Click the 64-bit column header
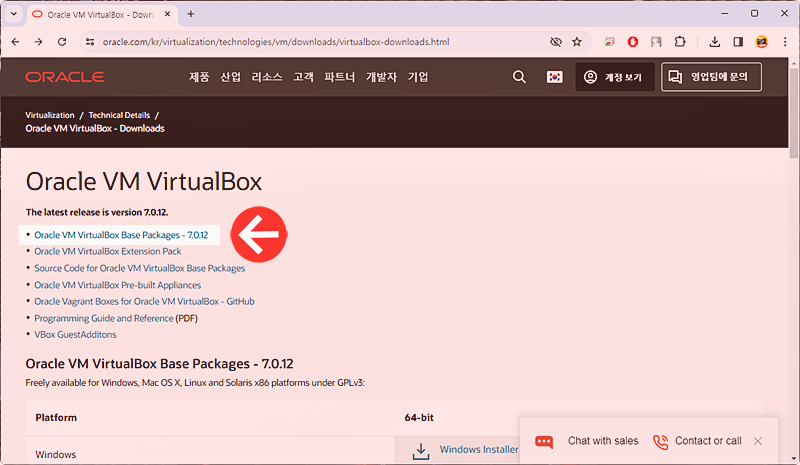The image size is (800, 465). pyautogui.click(x=419, y=418)
